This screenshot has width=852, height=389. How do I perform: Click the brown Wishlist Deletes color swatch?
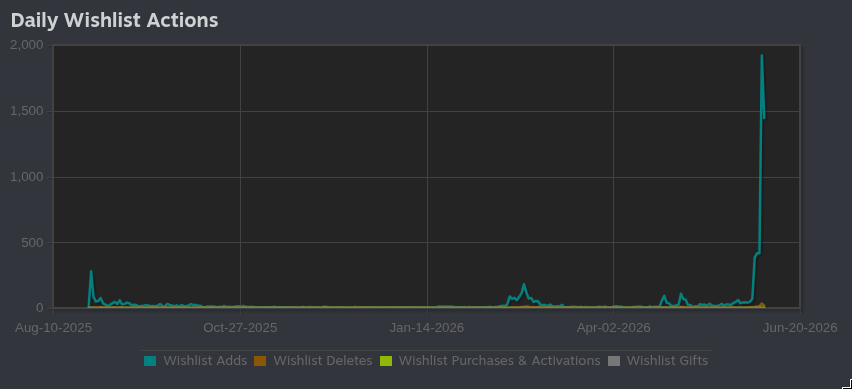260,361
